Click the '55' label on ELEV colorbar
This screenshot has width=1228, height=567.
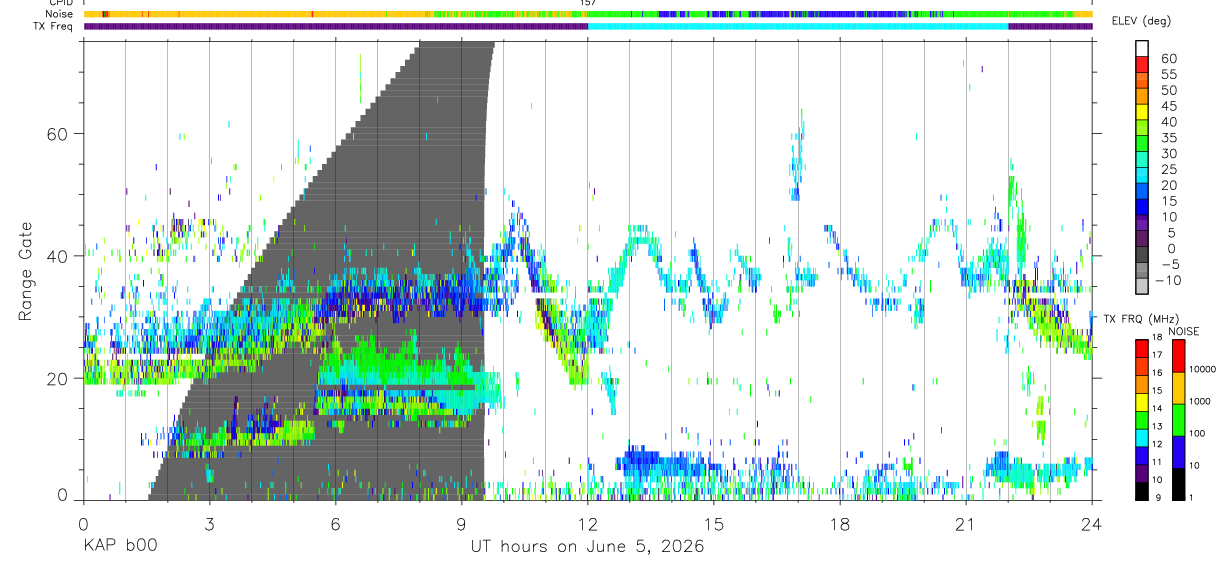coord(1167,74)
